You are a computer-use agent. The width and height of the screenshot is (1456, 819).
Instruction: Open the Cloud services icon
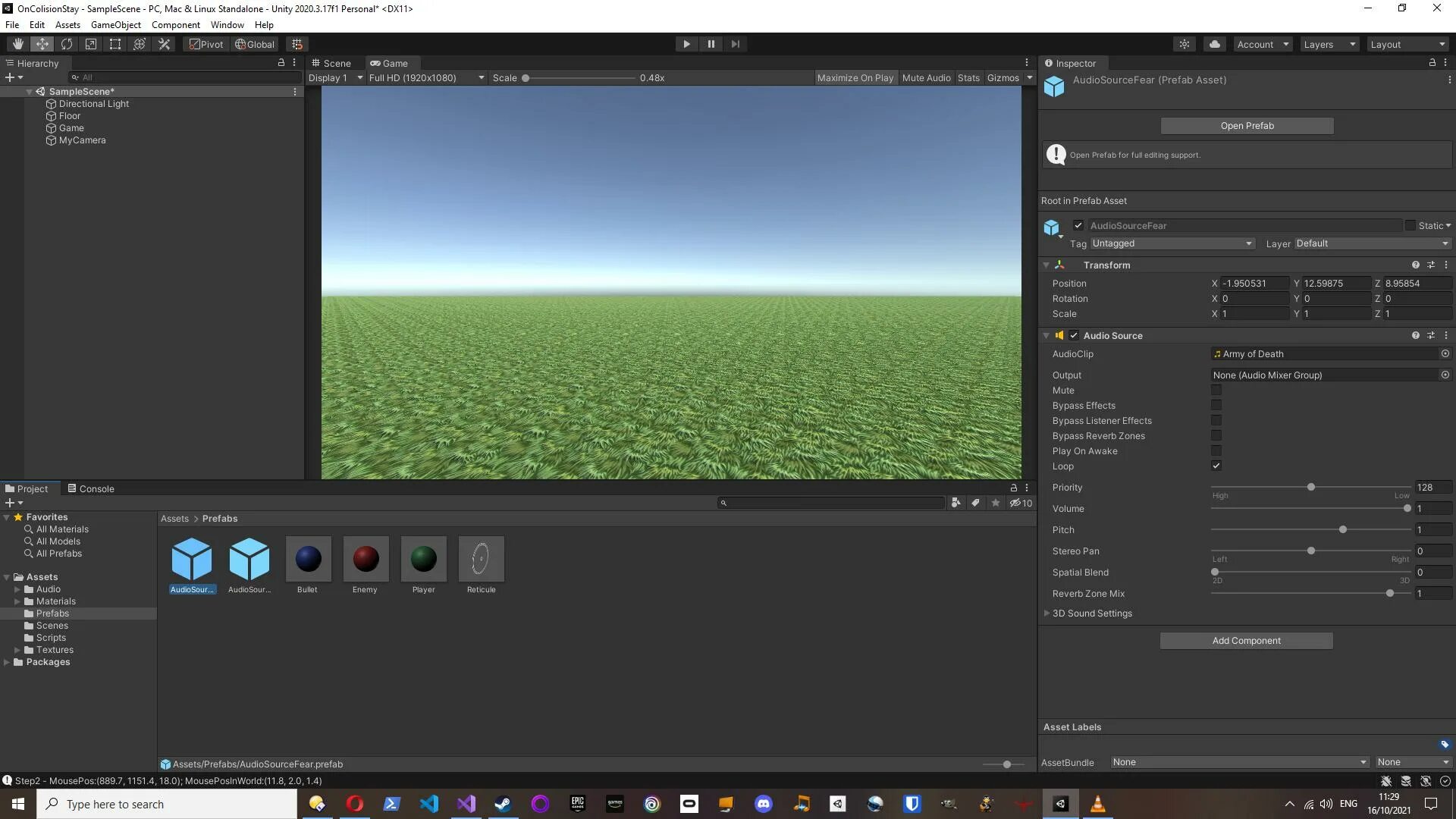pyautogui.click(x=1215, y=44)
